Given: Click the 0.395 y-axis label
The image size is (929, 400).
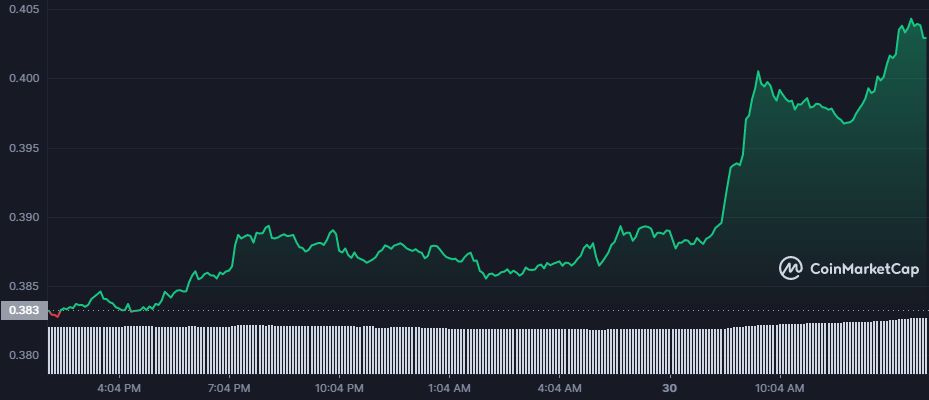Looking at the screenshot, I should coord(24,148).
